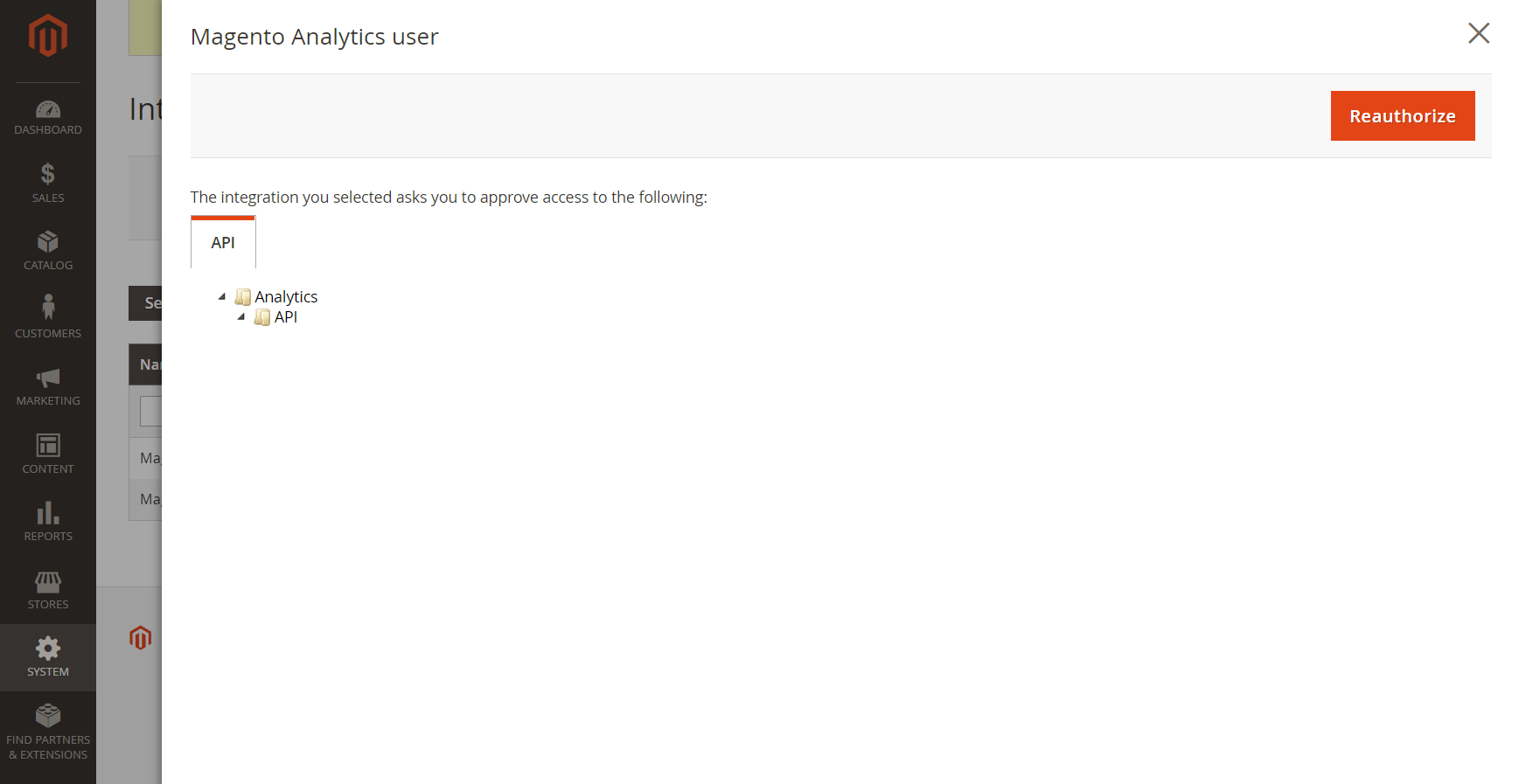
Task: Click the Reauthorize button
Action: (1403, 115)
